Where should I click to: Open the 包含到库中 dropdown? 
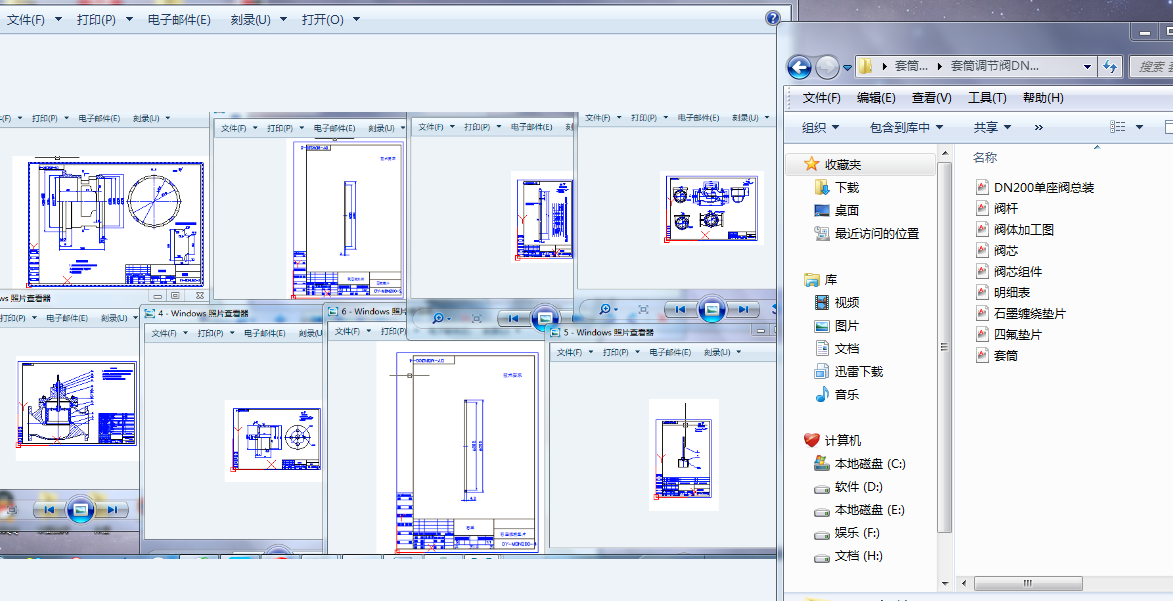[x=907, y=127]
